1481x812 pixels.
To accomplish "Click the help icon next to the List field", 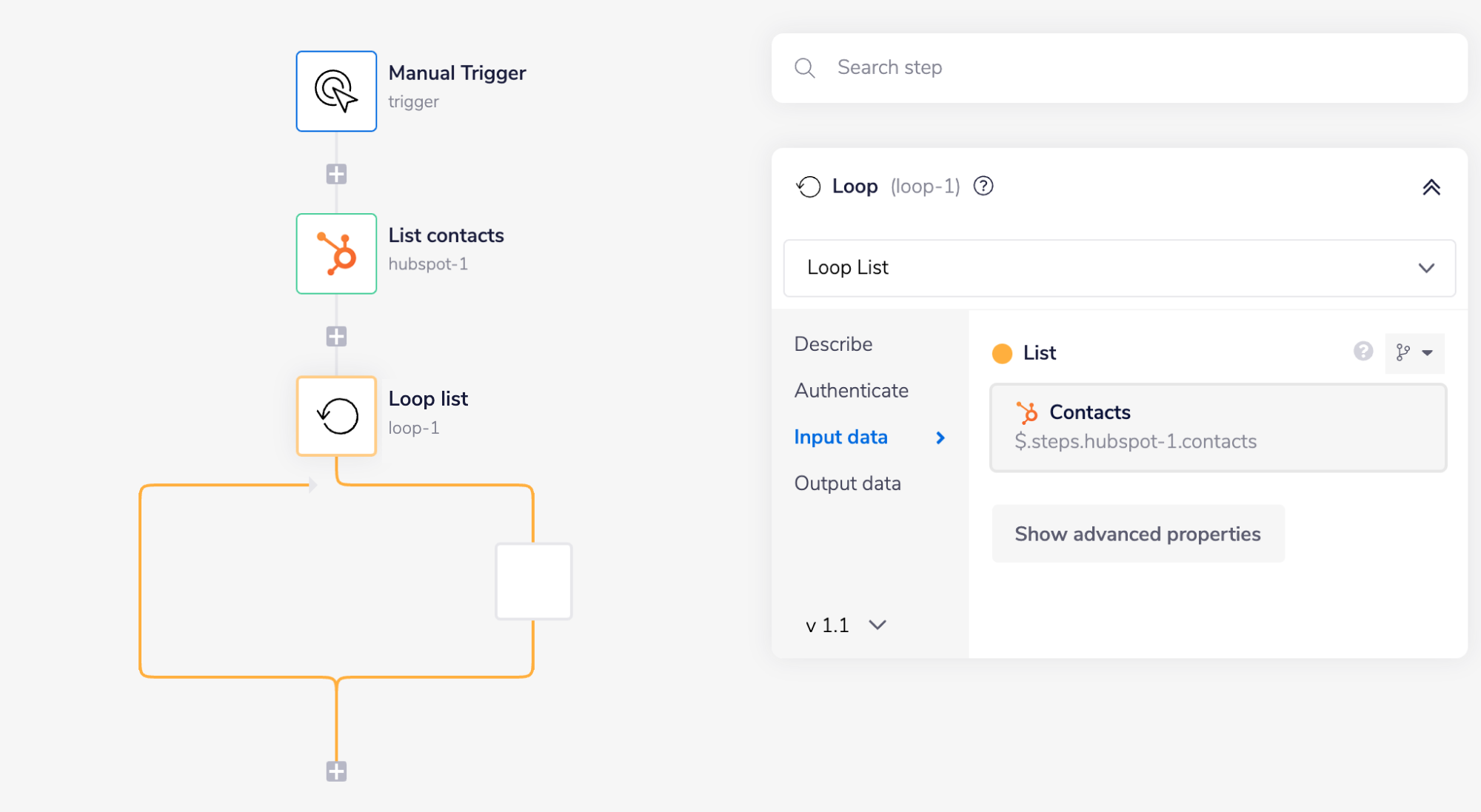I will (1363, 353).
